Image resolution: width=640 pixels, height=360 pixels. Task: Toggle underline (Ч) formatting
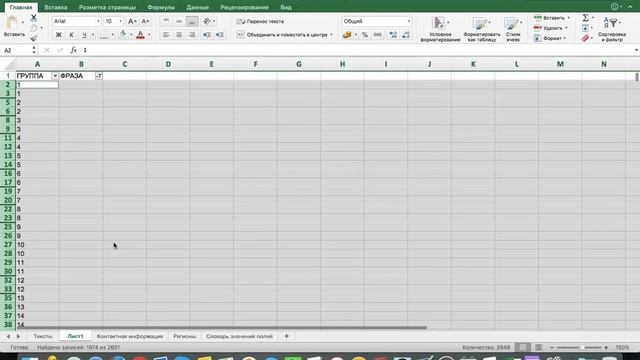(84, 35)
